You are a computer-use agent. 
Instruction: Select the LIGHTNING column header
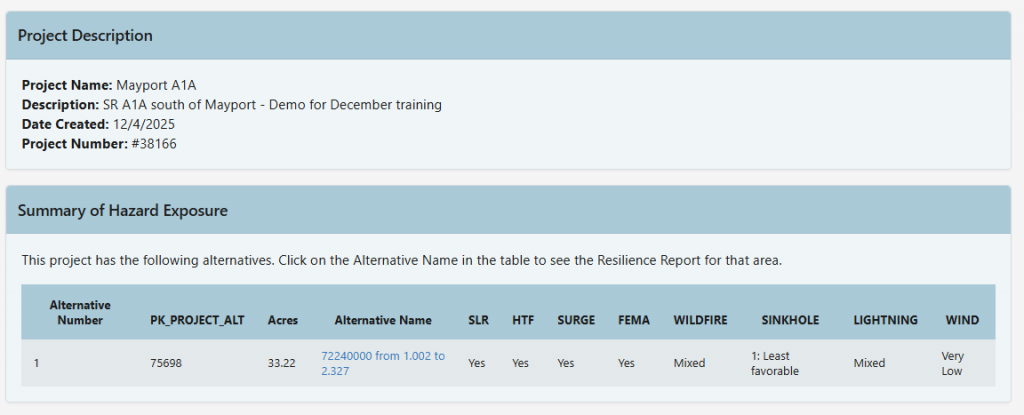pos(885,320)
